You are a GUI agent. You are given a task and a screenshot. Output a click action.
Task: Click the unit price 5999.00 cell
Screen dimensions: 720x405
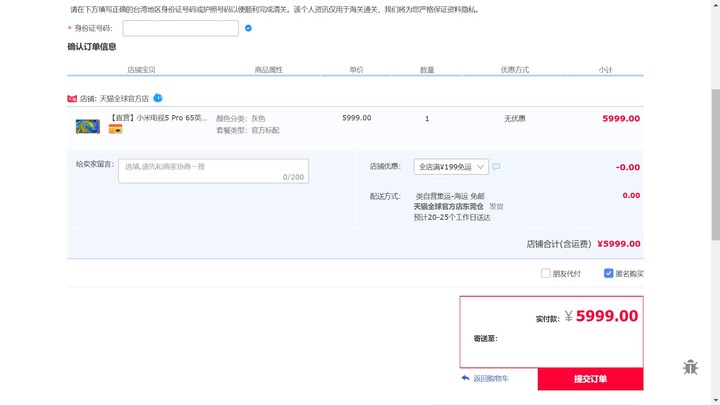coord(357,118)
